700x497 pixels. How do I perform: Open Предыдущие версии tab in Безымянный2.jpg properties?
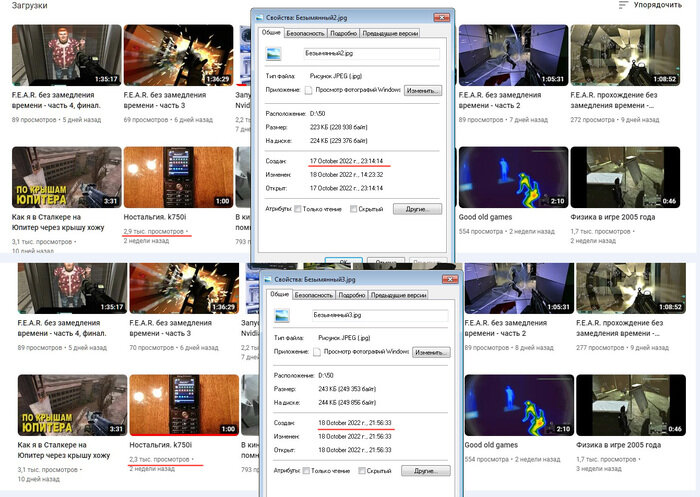[390, 33]
